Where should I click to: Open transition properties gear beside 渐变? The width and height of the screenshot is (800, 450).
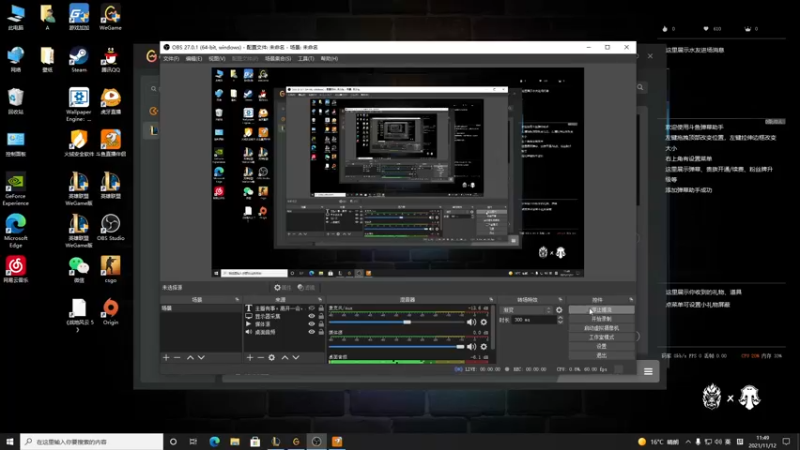pos(559,310)
